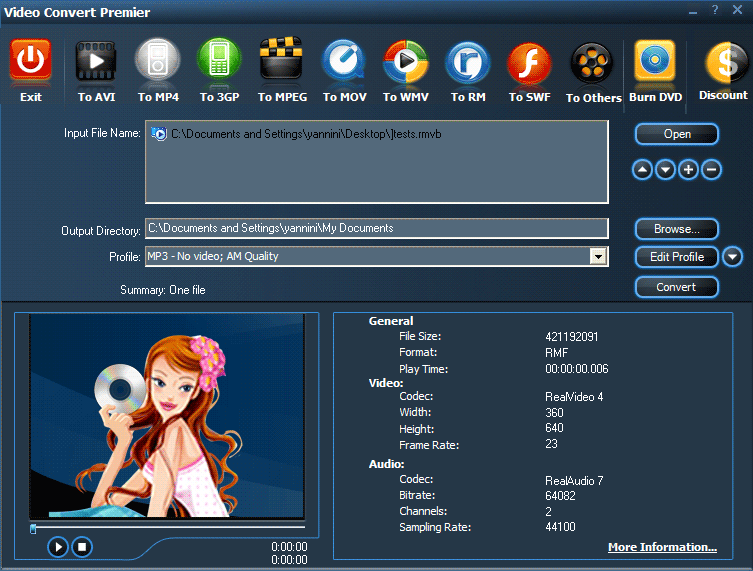The height and width of the screenshot is (571, 753).
Task: Click the Bitrate value 64082
Action: tap(560, 496)
